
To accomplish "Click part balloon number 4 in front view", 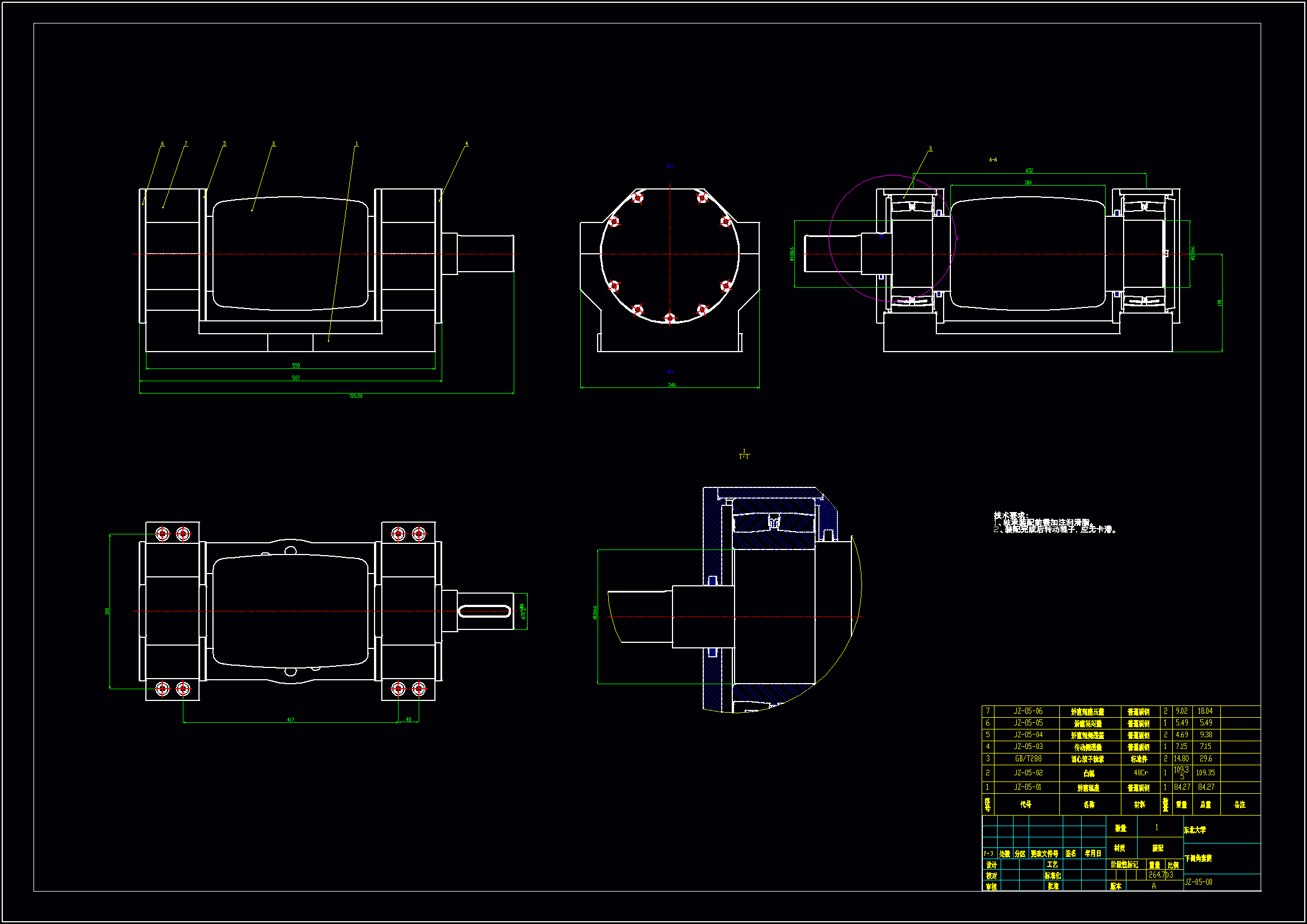I will tap(467, 144).
